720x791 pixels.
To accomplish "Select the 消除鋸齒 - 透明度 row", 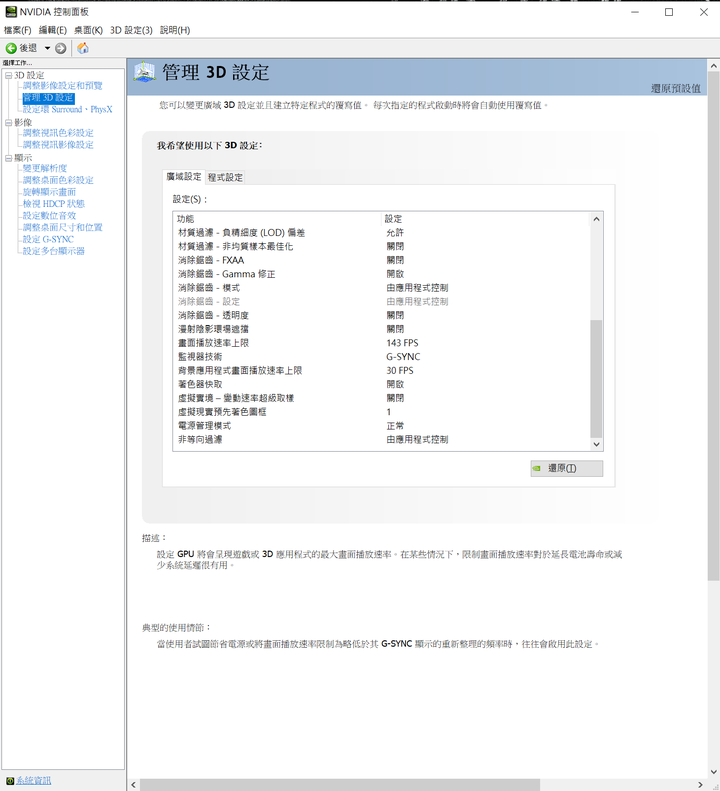I will 381,315.
